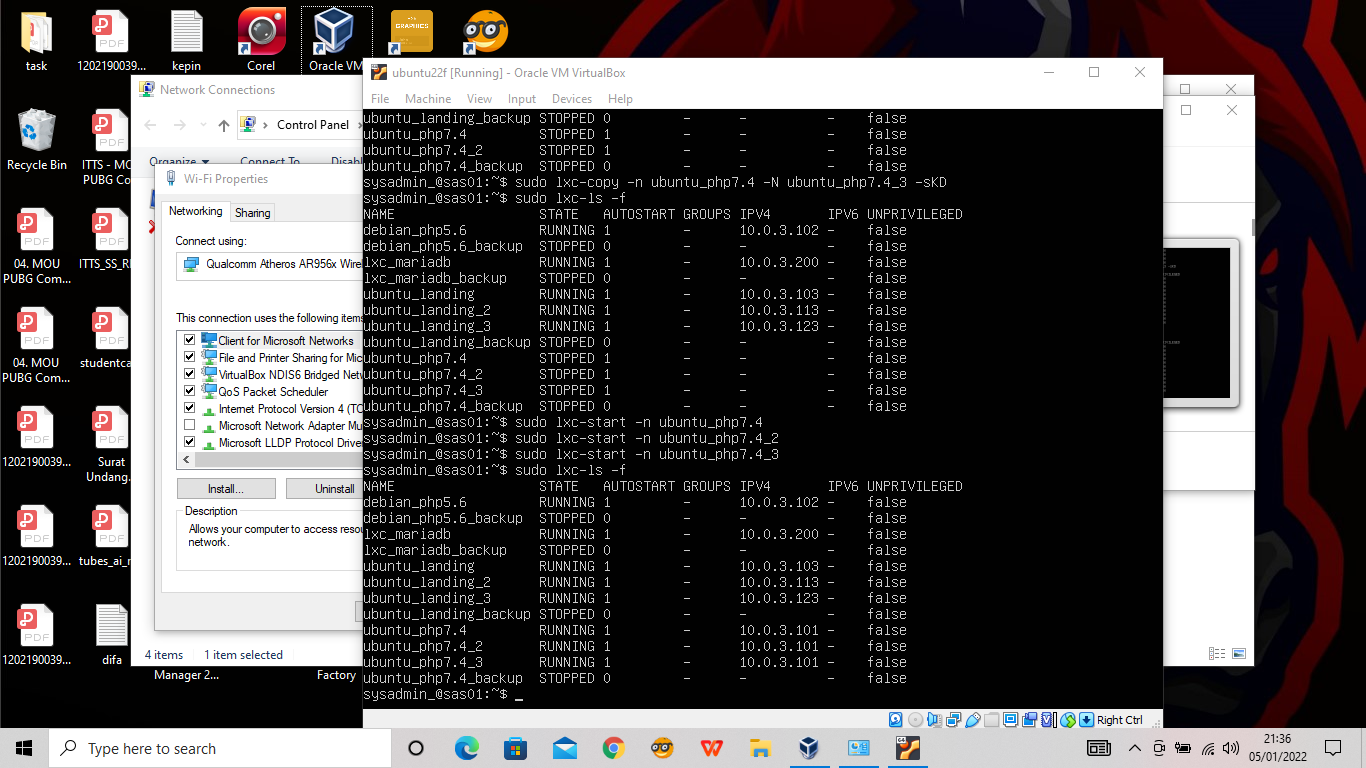Open Microsoft Store from the taskbar
1366x768 pixels.
pos(515,748)
